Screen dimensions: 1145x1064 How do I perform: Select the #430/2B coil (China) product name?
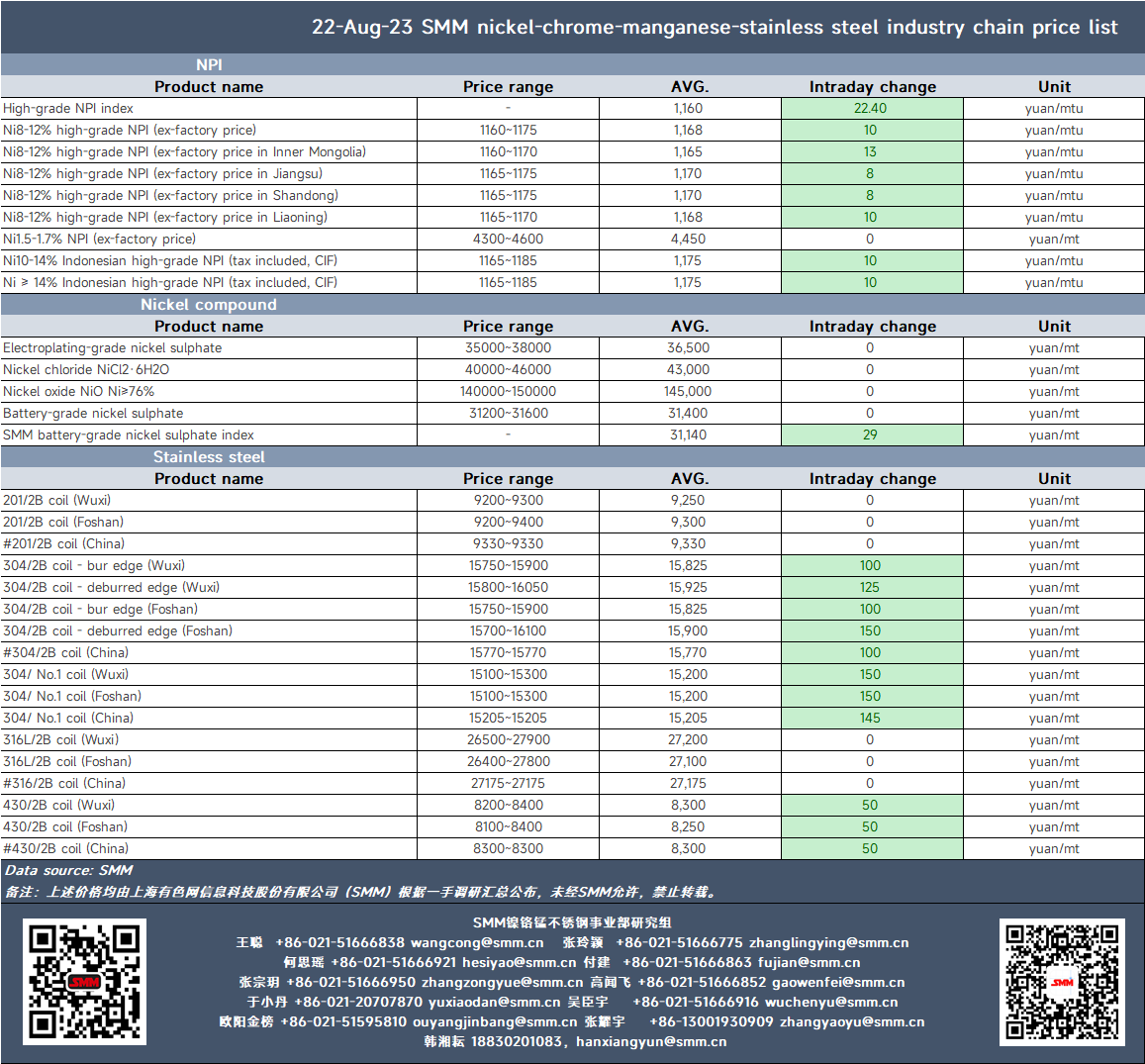click(65, 848)
